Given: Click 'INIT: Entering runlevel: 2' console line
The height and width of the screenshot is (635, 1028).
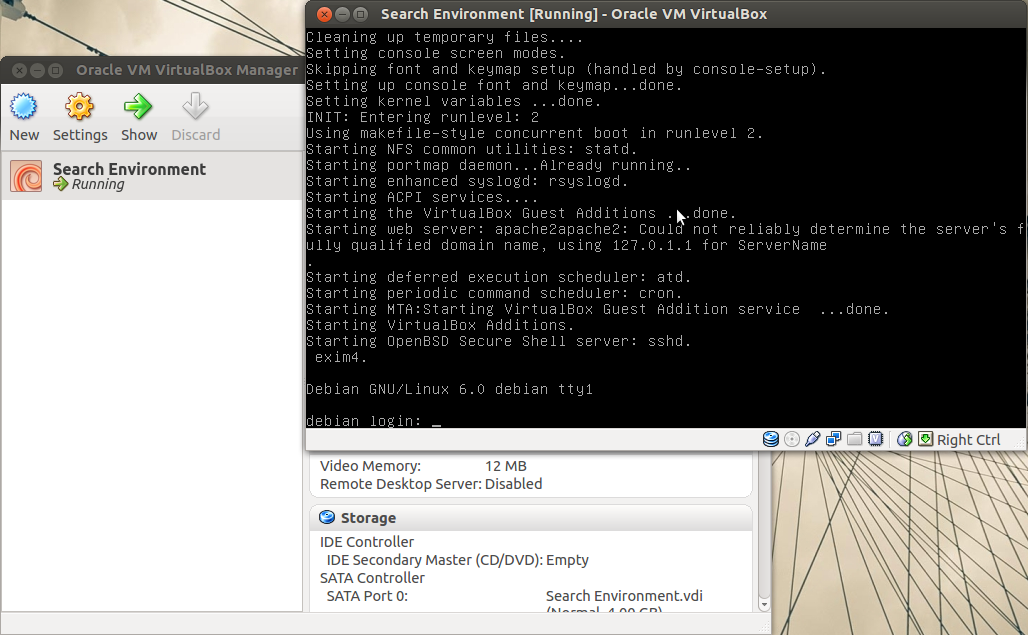Looking at the screenshot, I should tap(422, 117).
